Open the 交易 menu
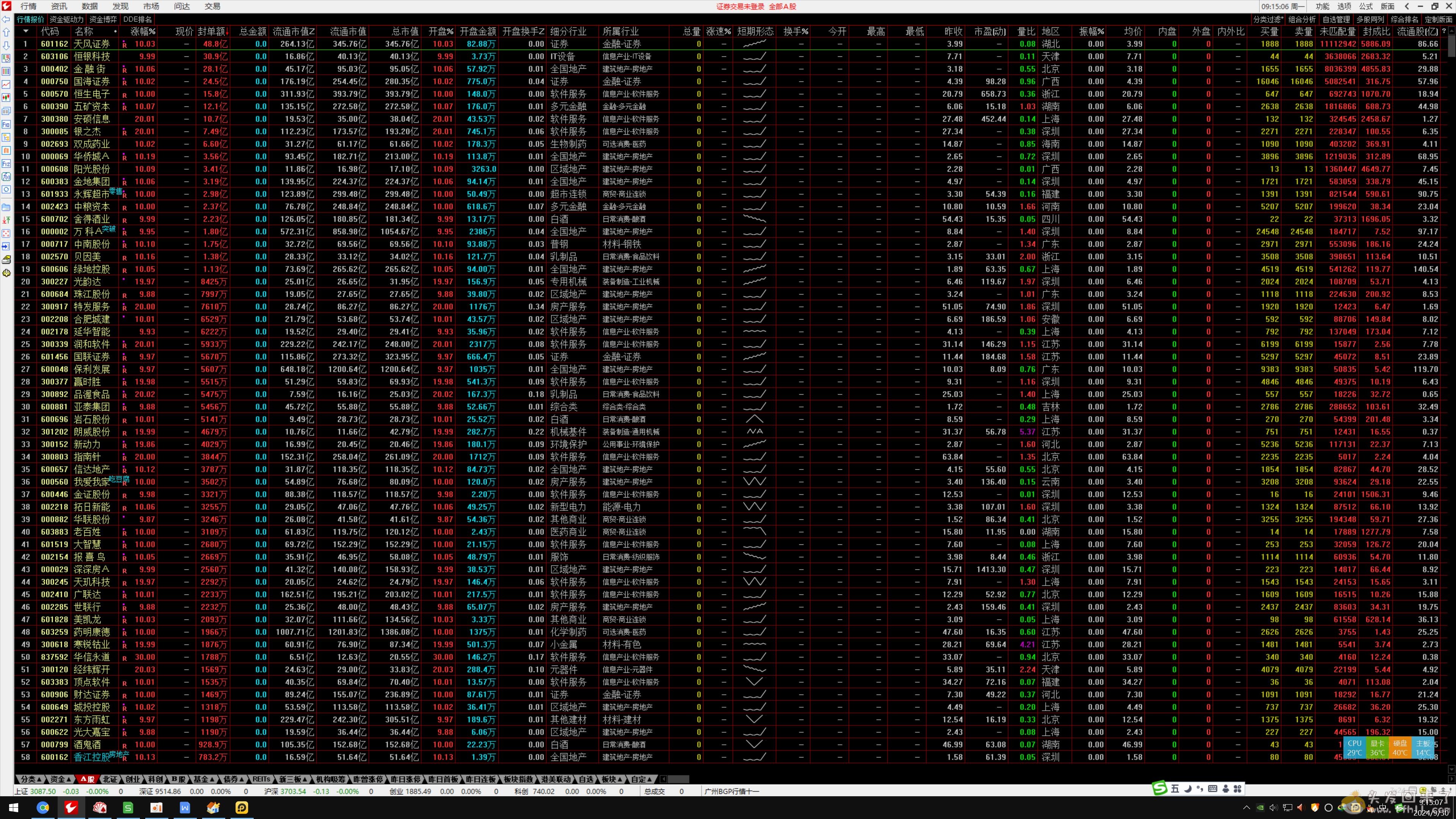1456x819 pixels. pyautogui.click(x=212, y=6)
